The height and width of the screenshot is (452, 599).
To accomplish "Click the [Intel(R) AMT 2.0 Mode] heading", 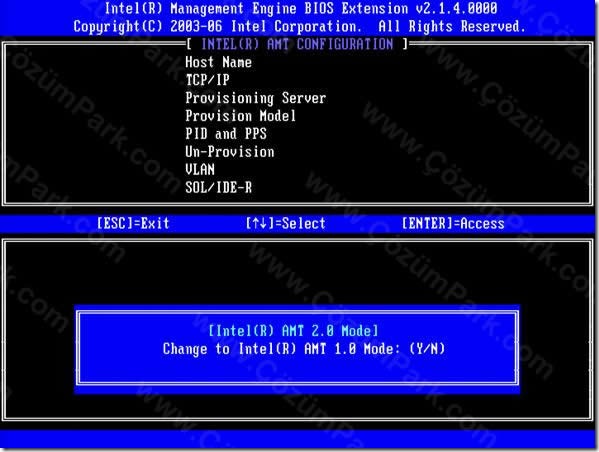I will (x=293, y=330).
